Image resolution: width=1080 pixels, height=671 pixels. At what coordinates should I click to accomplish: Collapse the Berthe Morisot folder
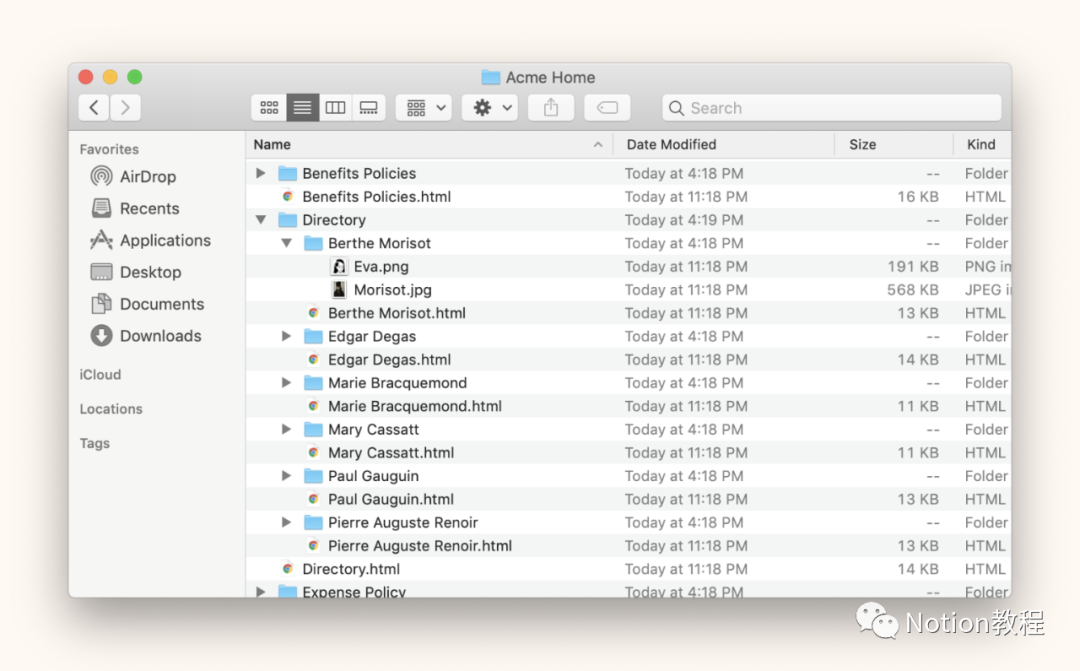287,243
